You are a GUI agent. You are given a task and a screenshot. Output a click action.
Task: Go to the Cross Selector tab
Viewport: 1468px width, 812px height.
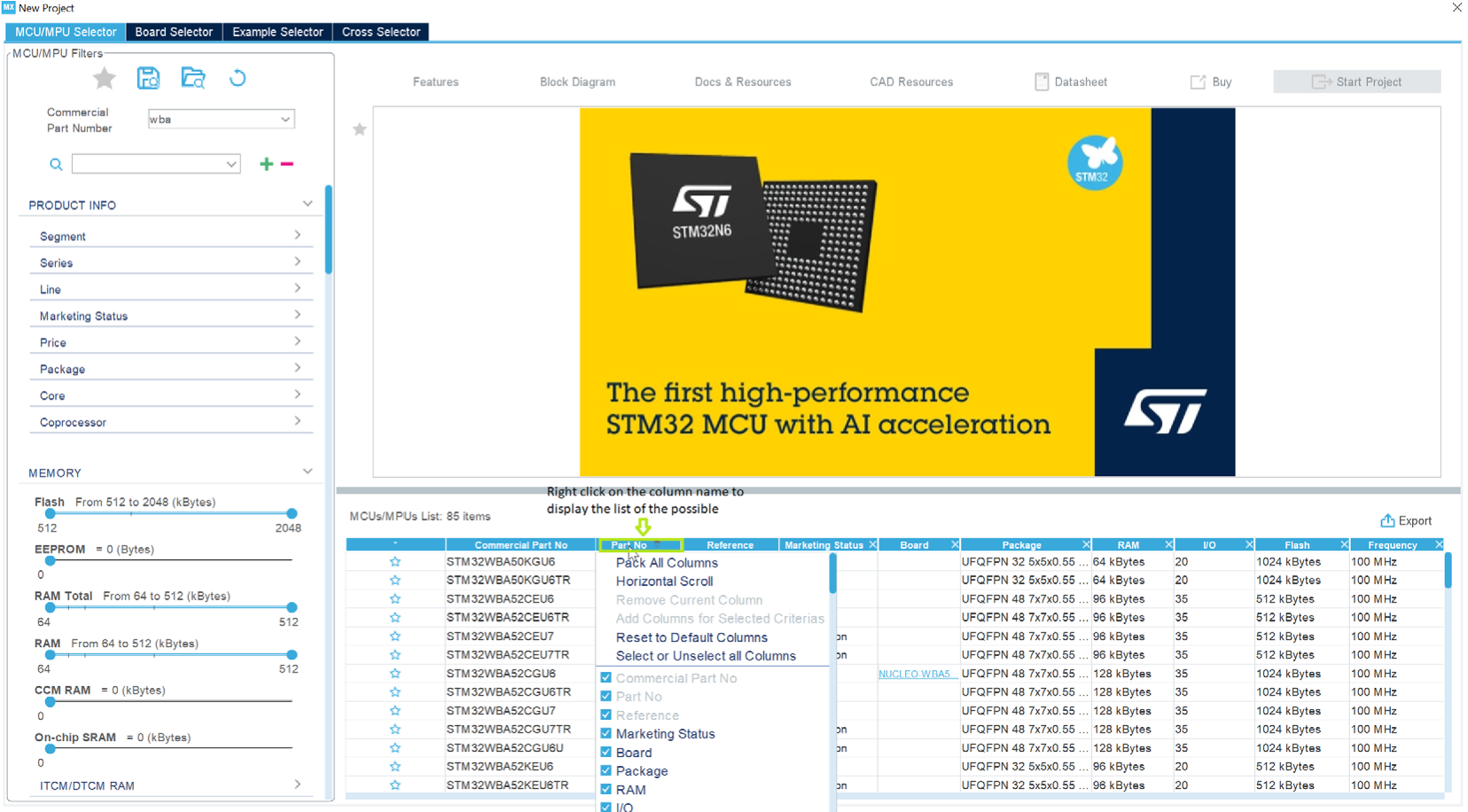pyautogui.click(x=381, y=32)
